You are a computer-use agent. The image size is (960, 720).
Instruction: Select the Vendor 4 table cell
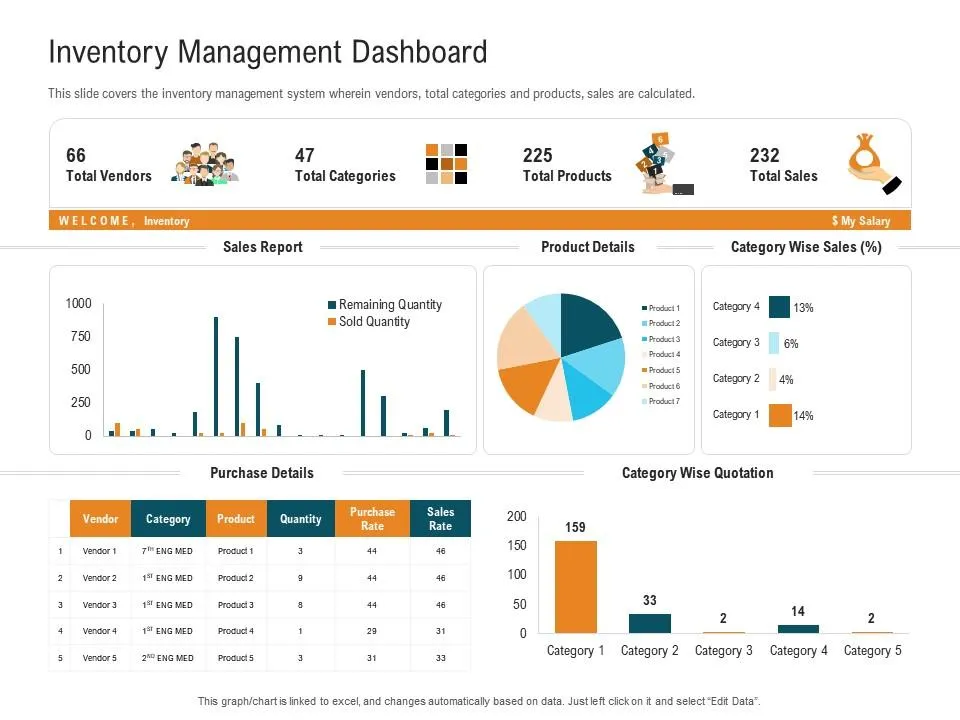(100, 631)
